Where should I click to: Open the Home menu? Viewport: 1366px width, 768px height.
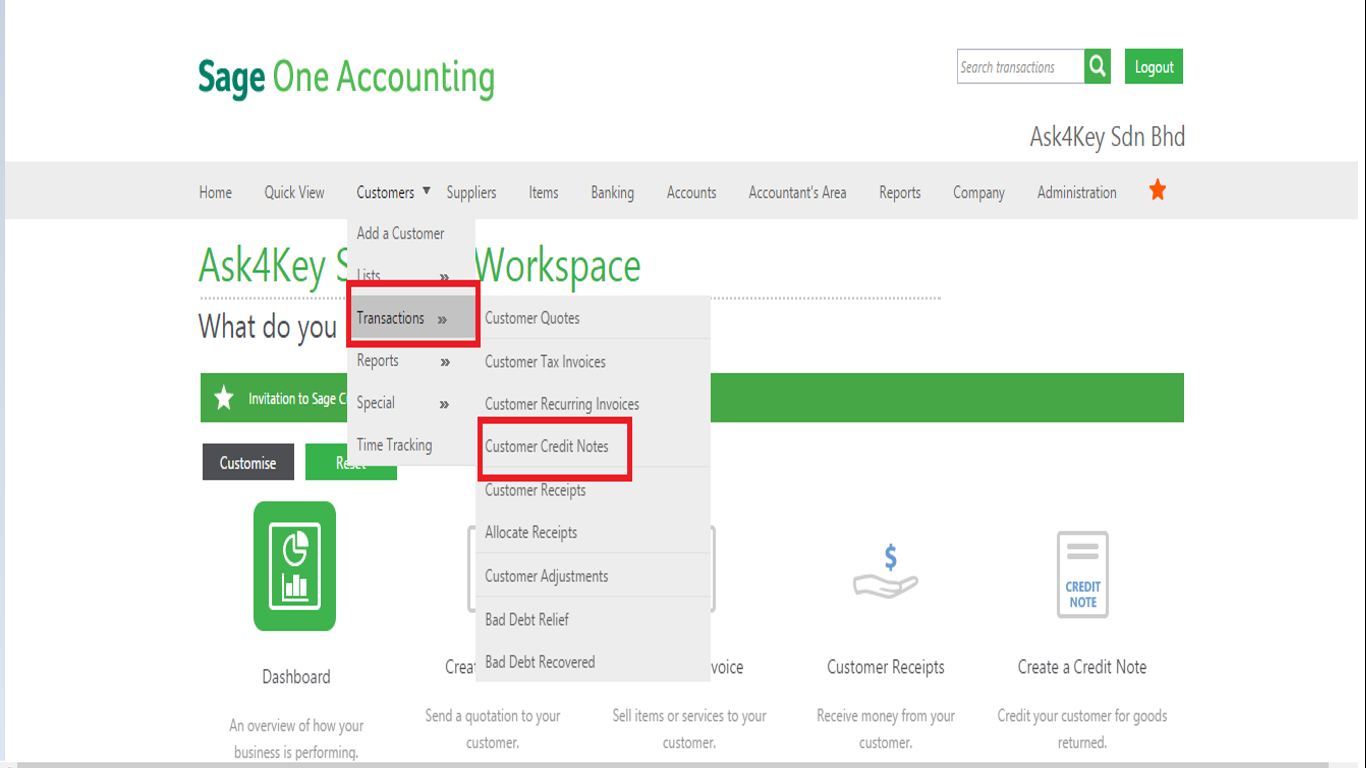215,192
